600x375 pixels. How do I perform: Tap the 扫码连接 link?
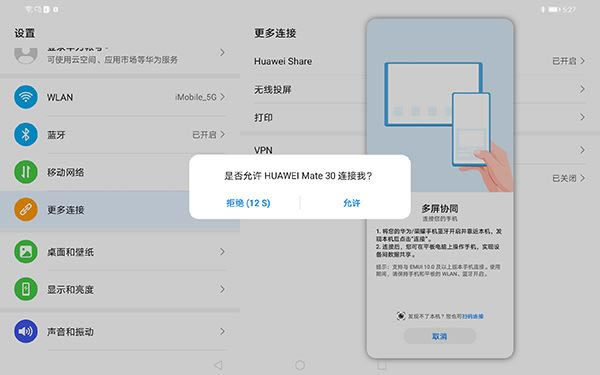pyautogui.click(x=473, y=316)
